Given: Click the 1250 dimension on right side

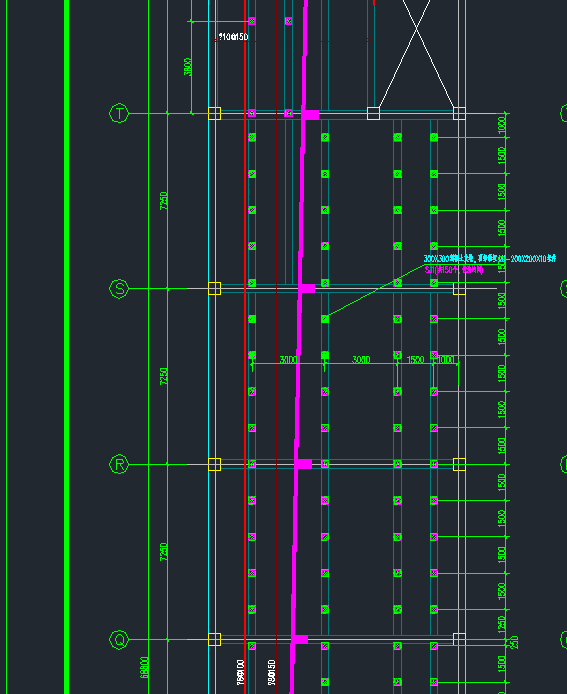Looking at the screenshot, I should tap(501, 624).
